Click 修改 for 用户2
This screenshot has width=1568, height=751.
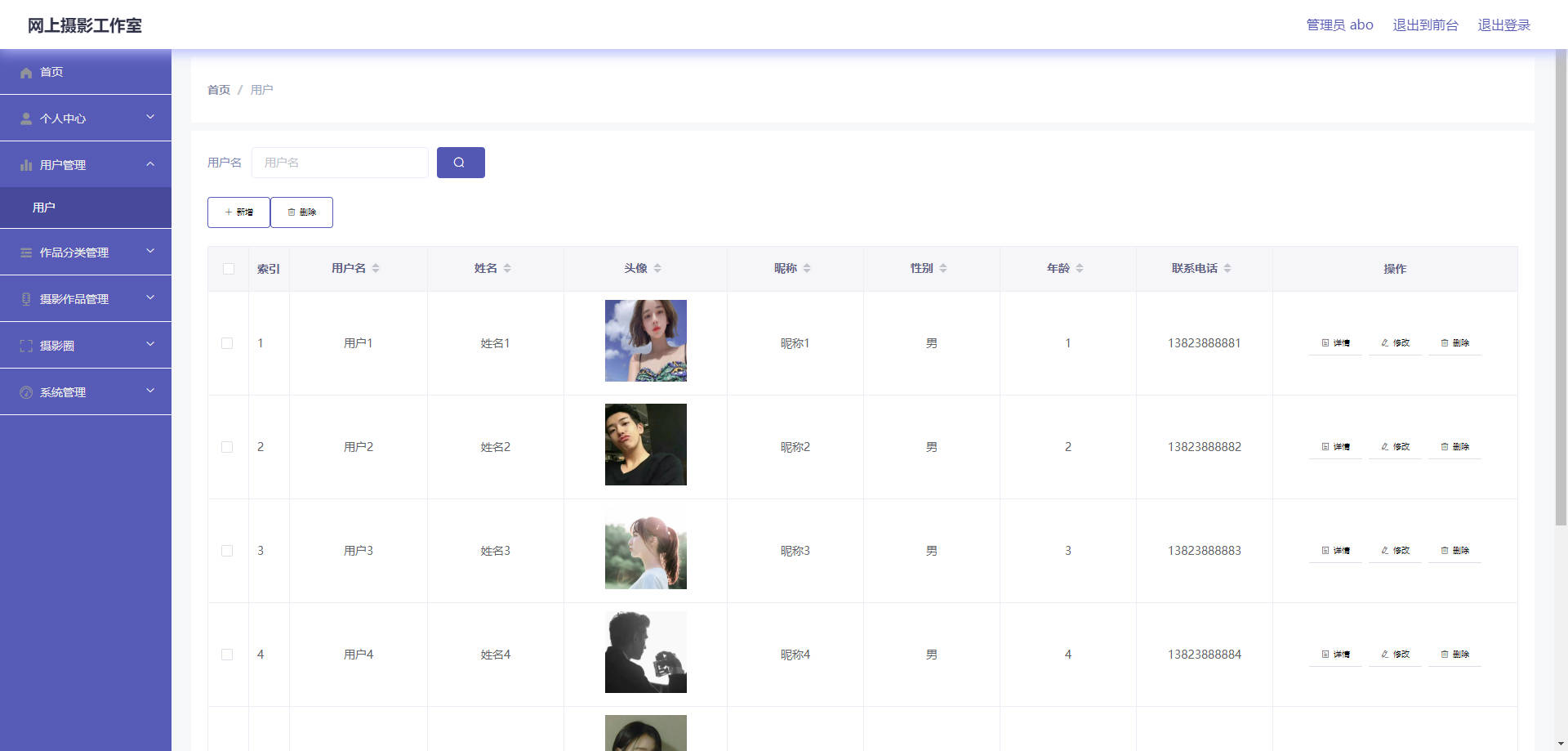point(1395,447)
